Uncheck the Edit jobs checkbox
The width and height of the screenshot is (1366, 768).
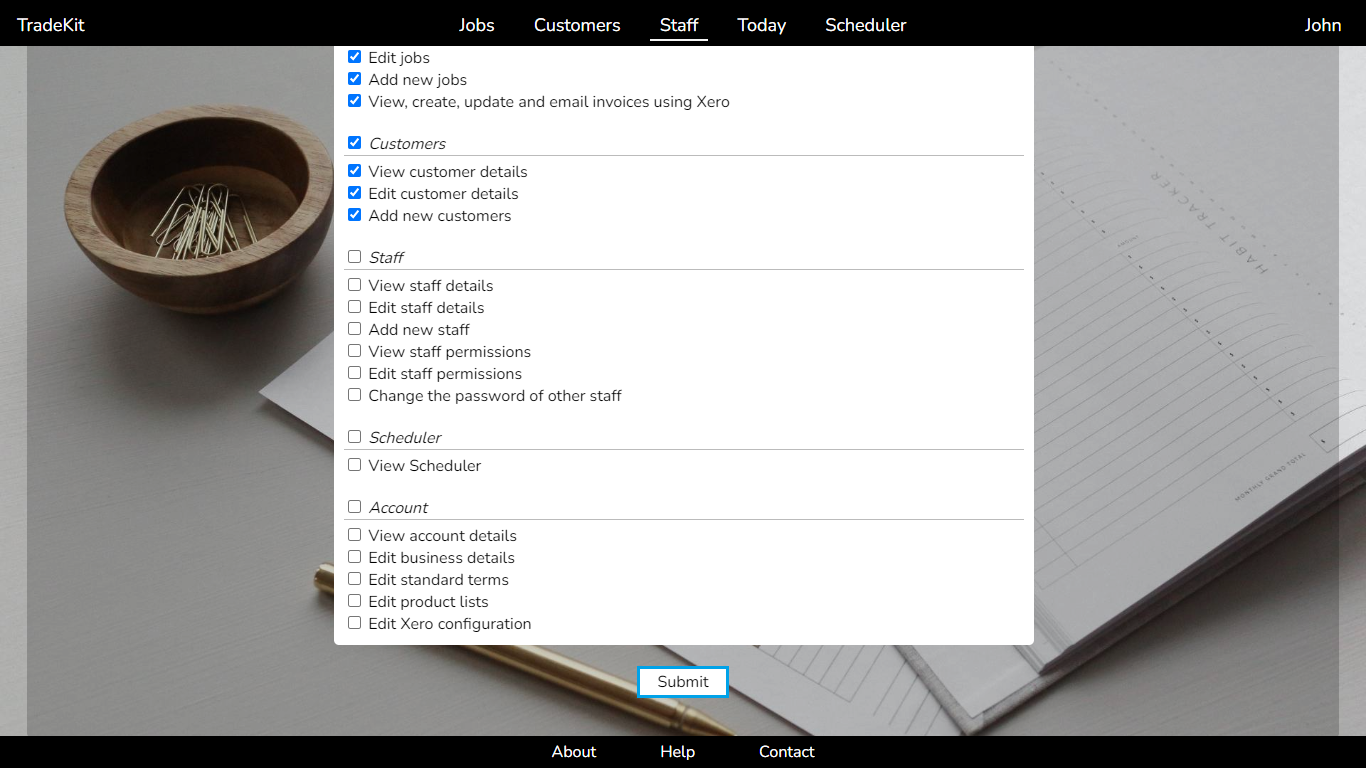coord(354,57)
